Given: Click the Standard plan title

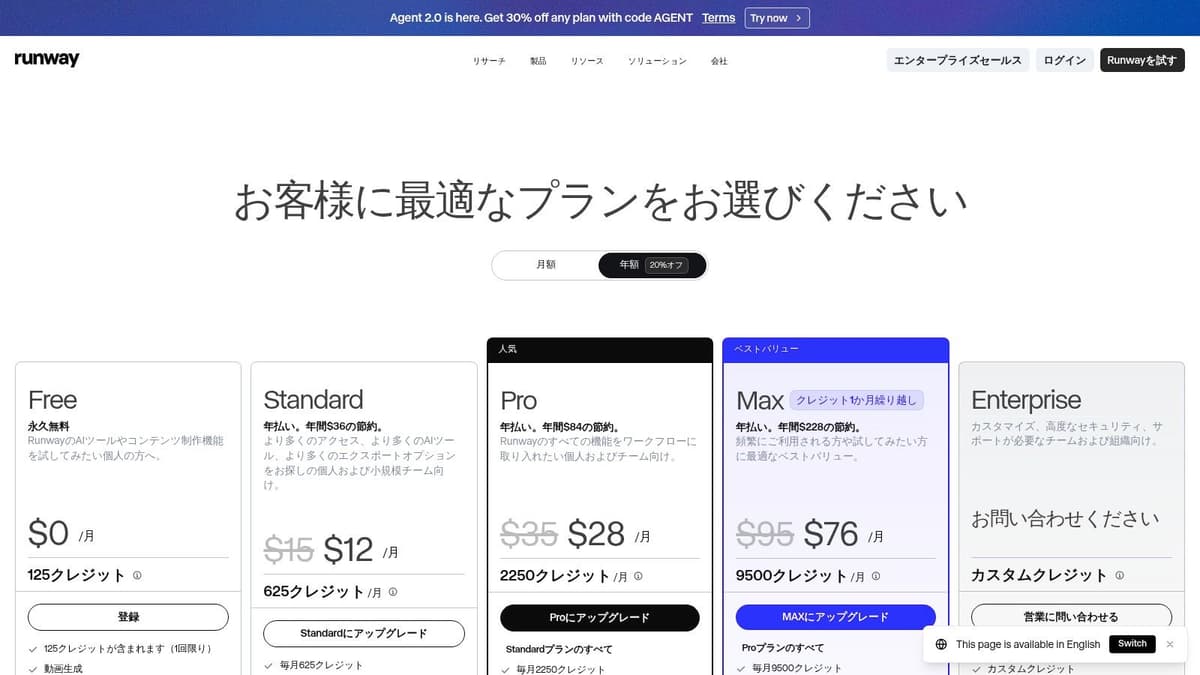Looking at the screenshot, I should tap(313, 400).
